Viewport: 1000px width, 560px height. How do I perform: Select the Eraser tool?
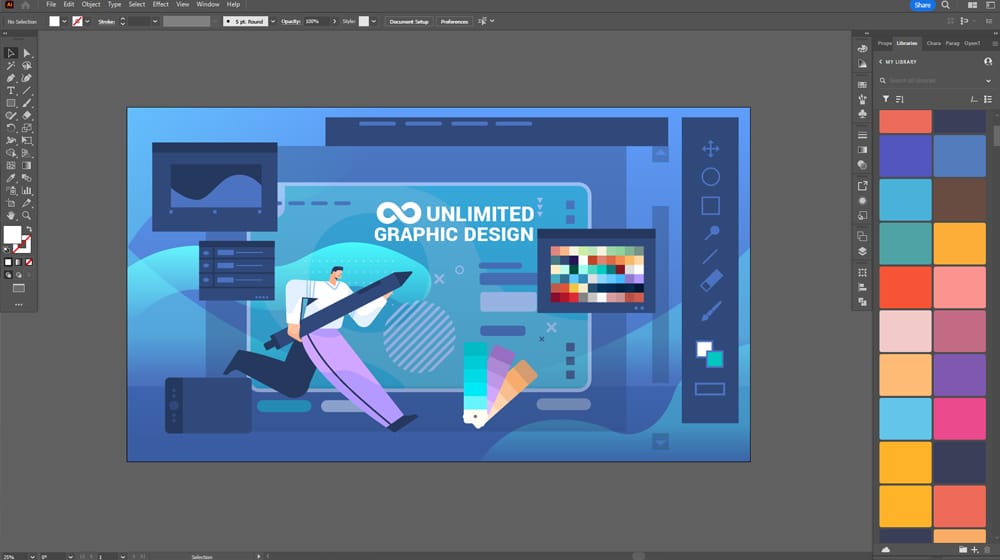(27, 115)
